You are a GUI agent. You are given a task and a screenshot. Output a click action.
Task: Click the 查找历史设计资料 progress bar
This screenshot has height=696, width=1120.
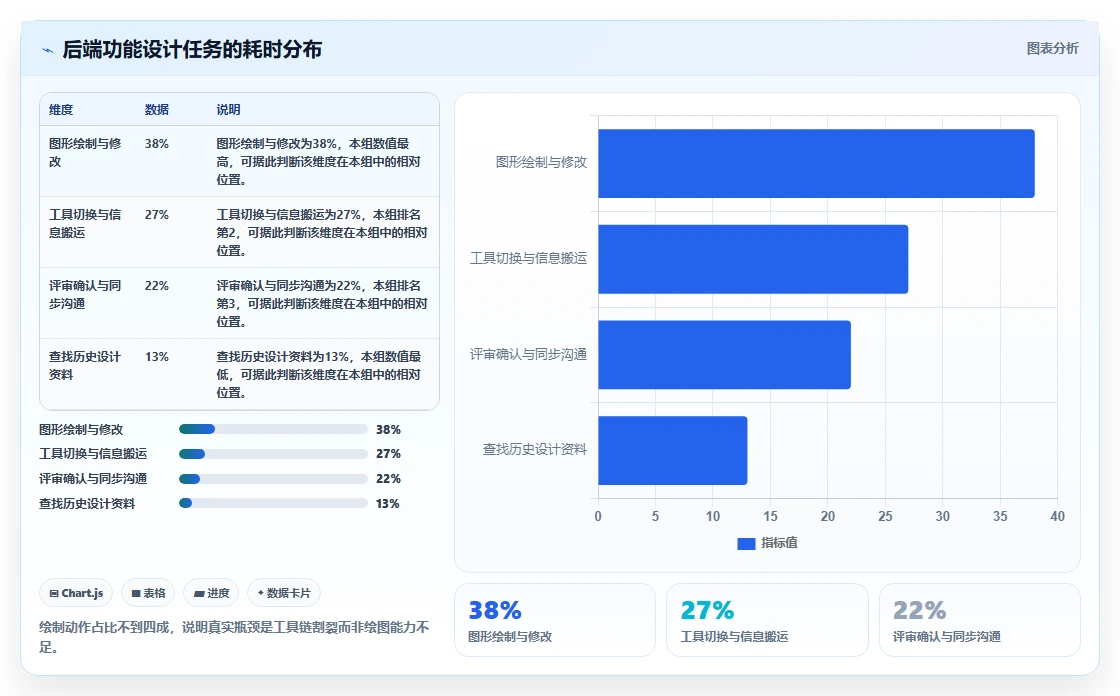273,503
